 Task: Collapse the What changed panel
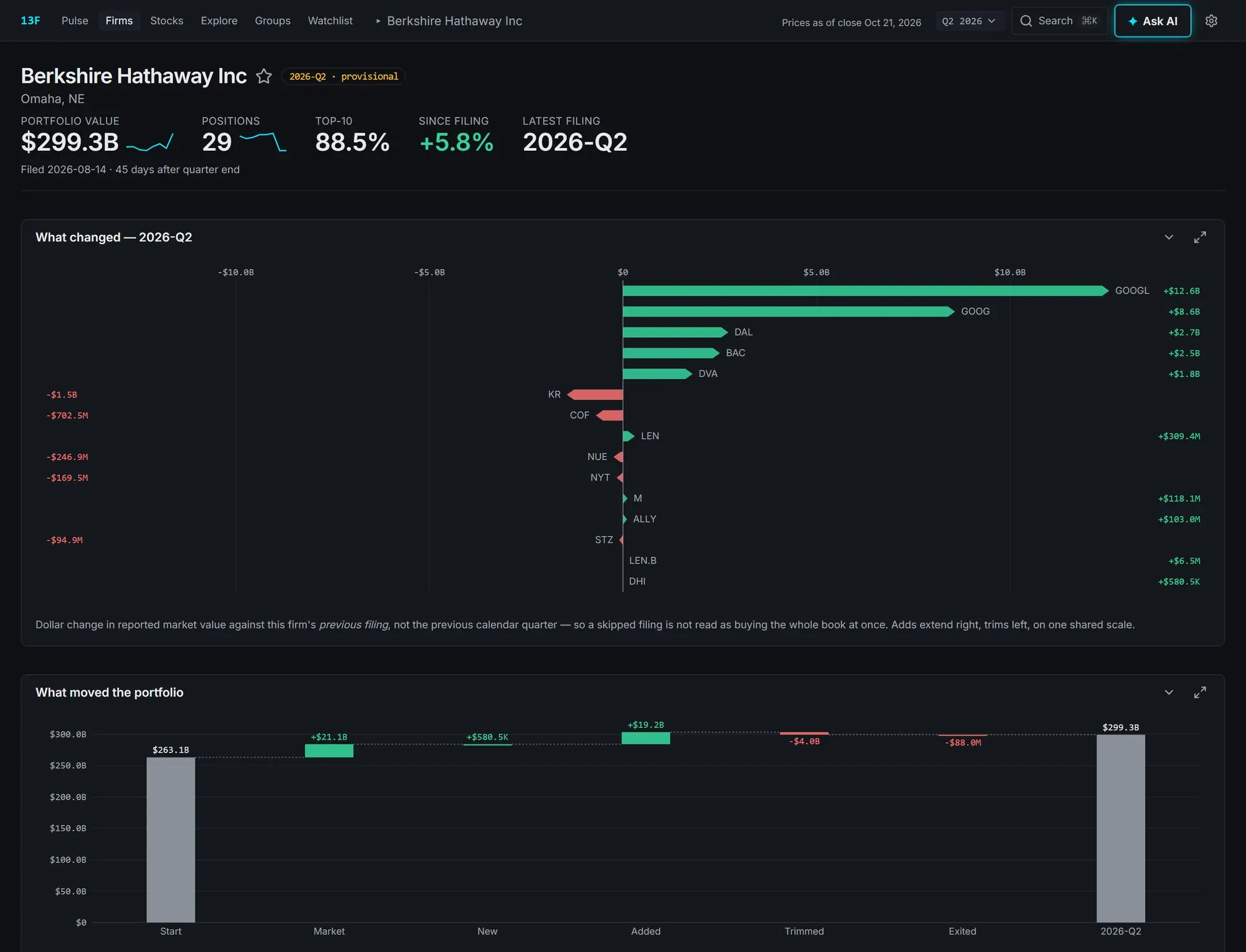pos(1169,237)
